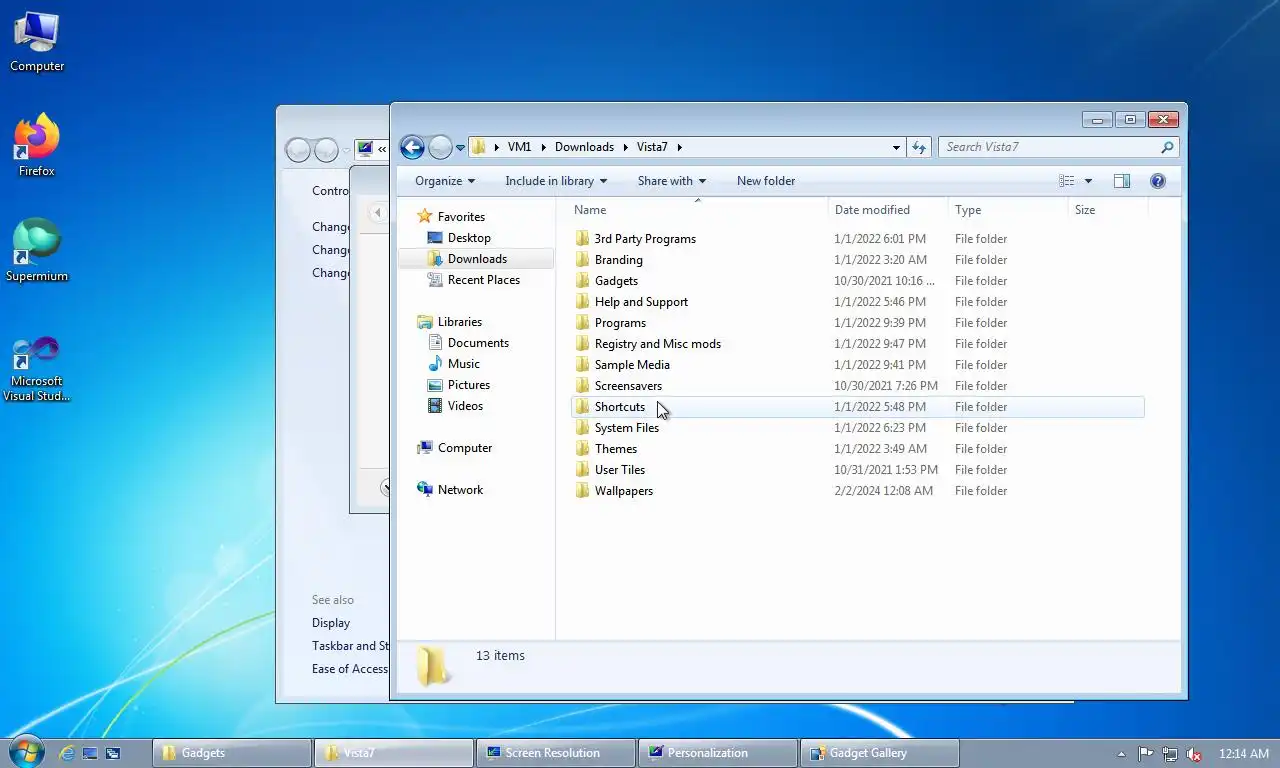1280x768 pixels.
Task: Open the Videos library
Action: (x=465, y=406)
